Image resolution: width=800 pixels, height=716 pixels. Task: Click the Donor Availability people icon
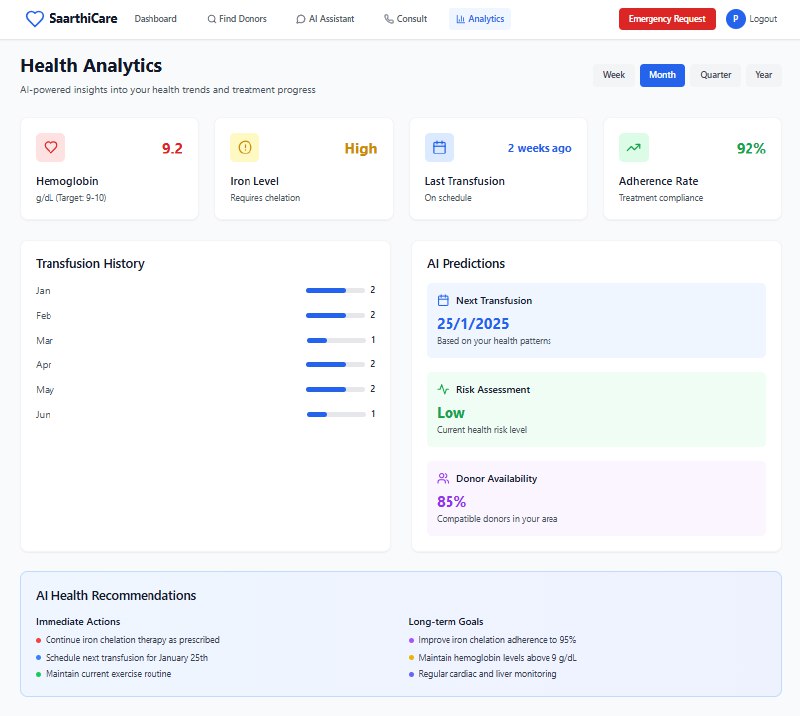coord(443,479)
